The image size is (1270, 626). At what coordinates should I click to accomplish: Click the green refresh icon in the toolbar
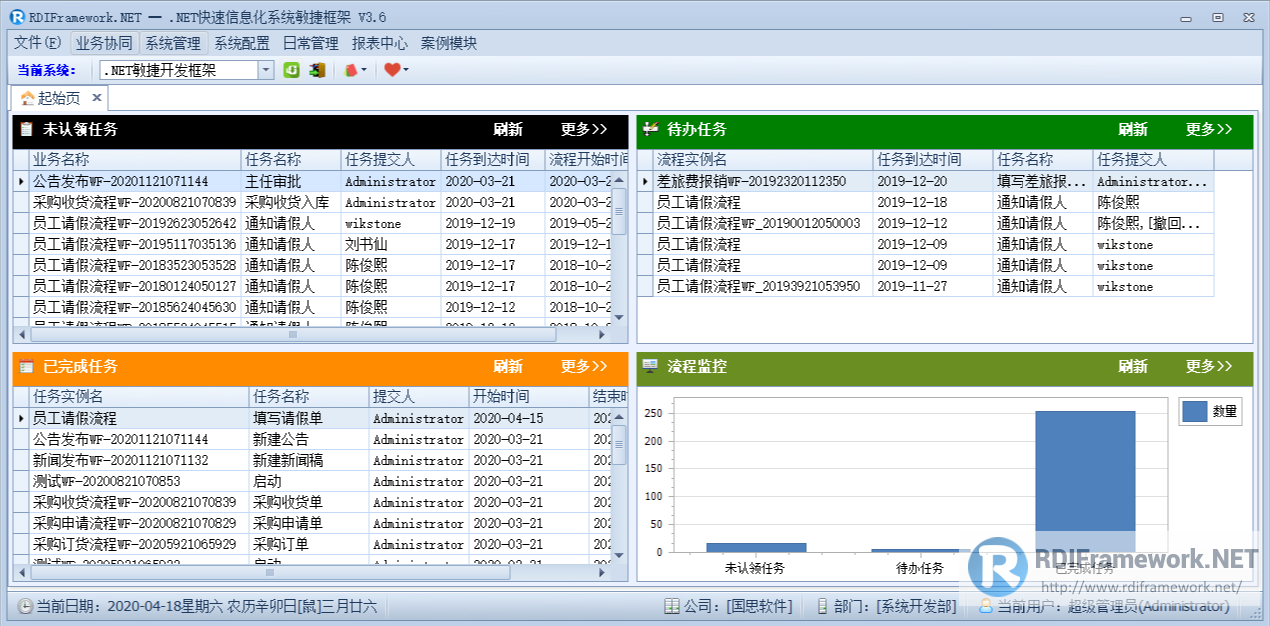(291, 69)
